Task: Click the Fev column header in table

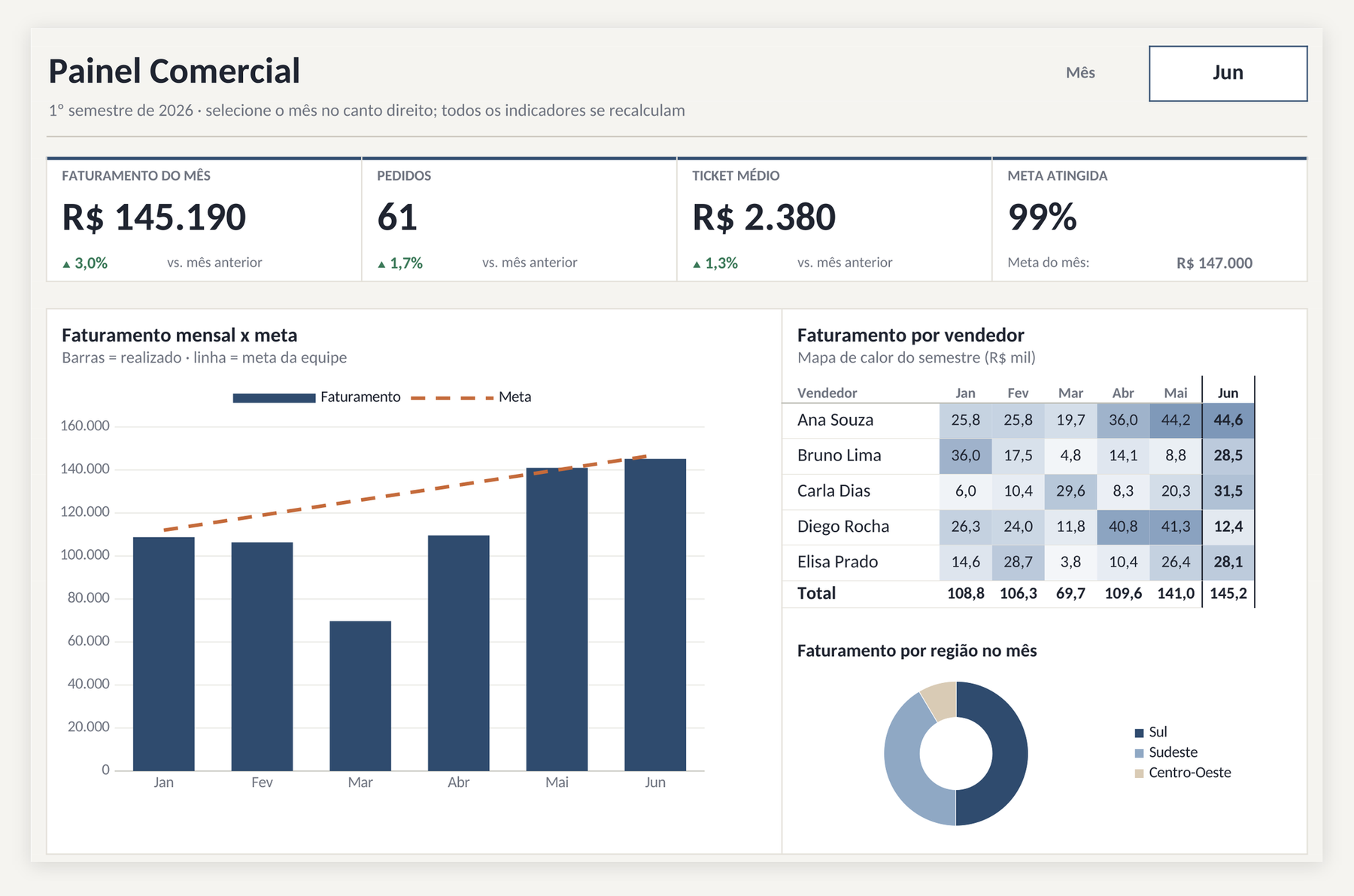Action: coord(1018,393)
